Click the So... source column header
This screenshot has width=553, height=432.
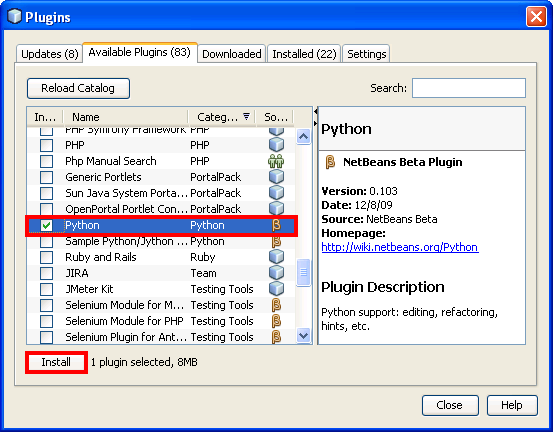click(x=275, y=117)
